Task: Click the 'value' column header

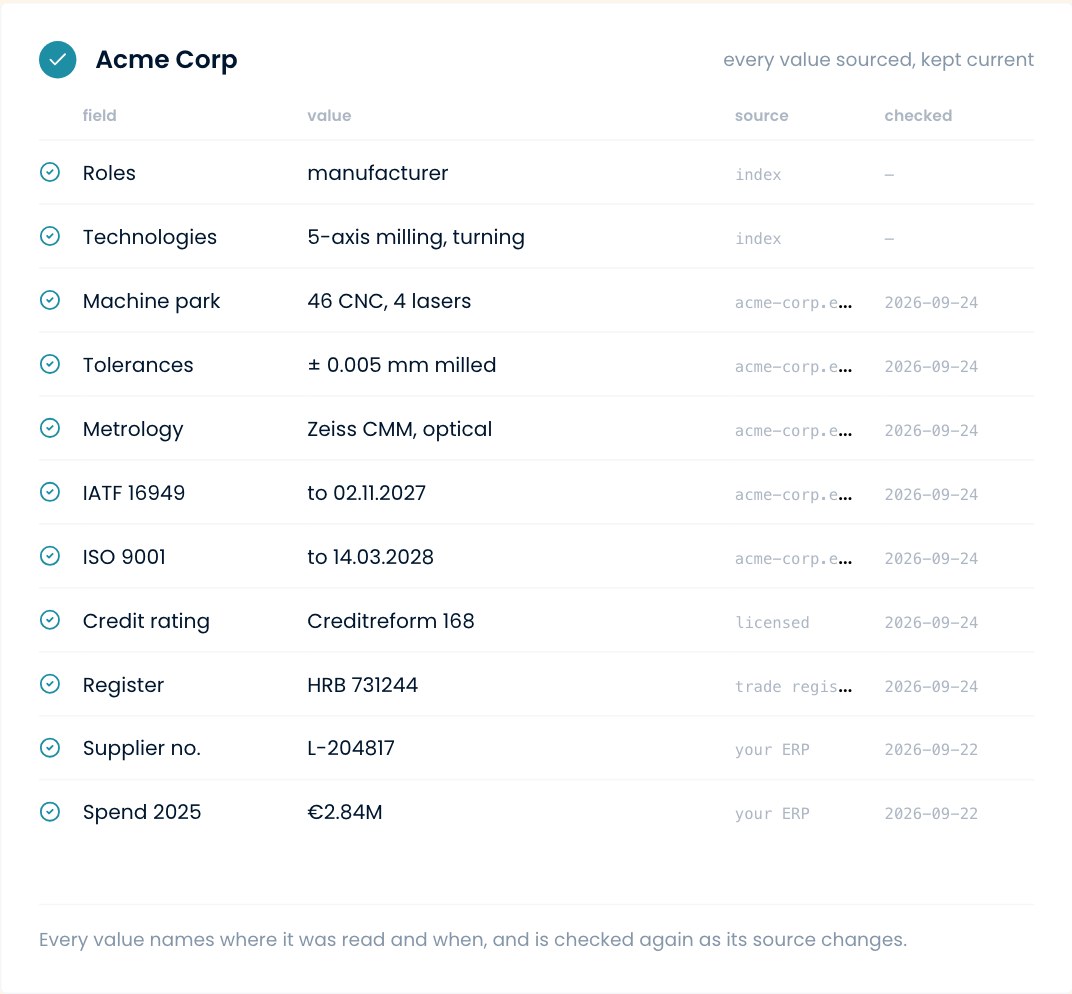Action: coord(329,116)
